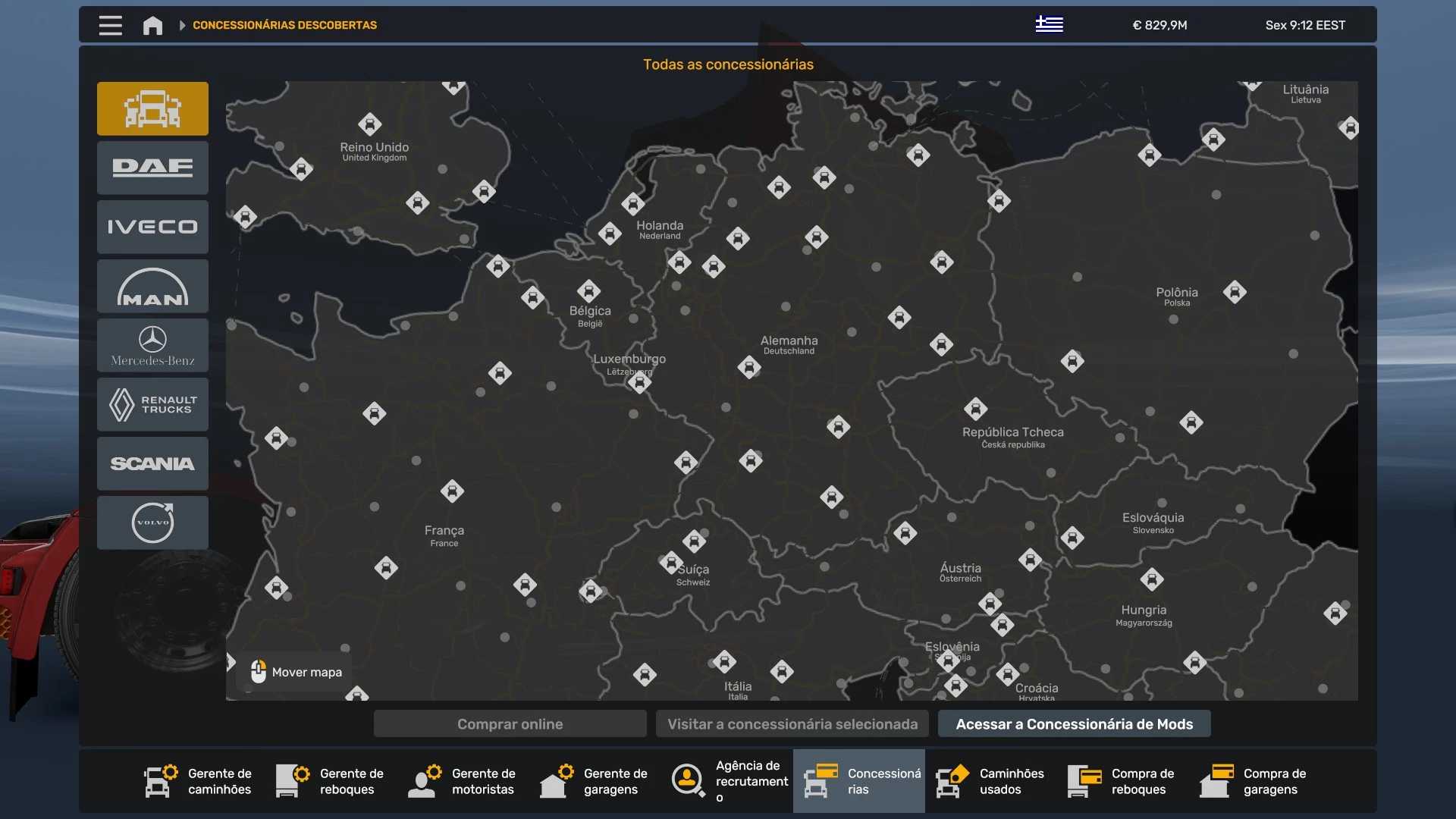Filter dealers by Volvo brand
1456x819 pixels.
tap(152, 522)
